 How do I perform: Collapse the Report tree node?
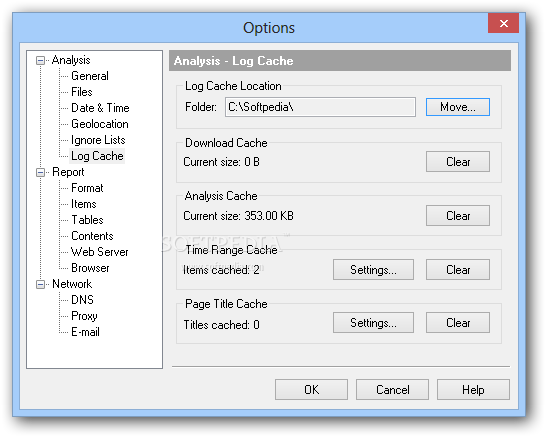40,172
